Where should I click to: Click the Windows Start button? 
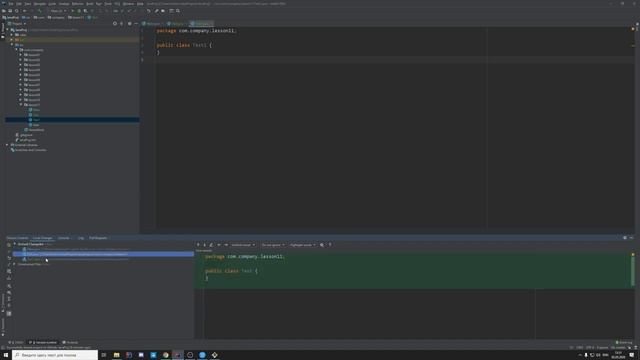[x=6, y=355]
